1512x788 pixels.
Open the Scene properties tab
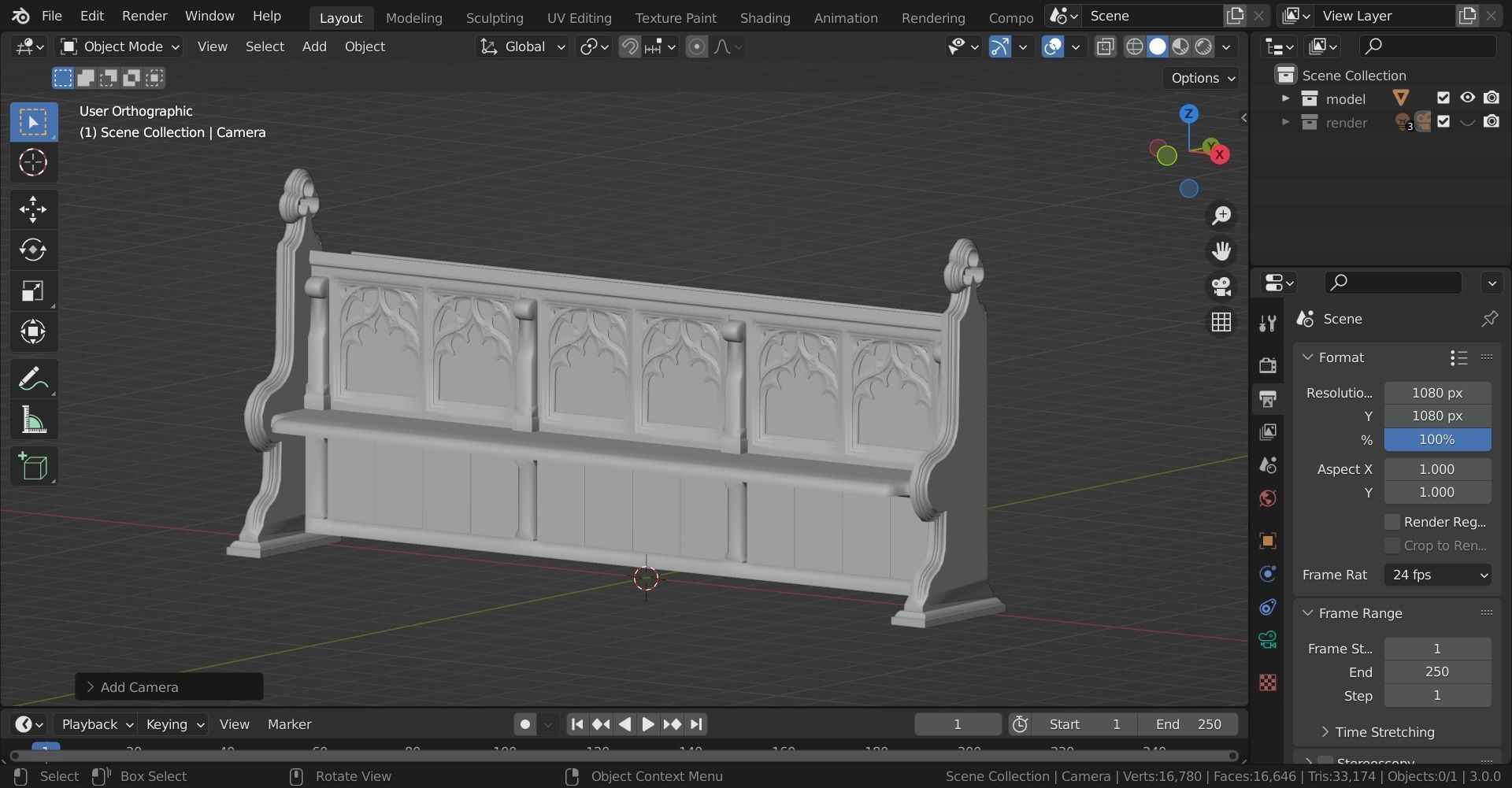click(1268, 464)
